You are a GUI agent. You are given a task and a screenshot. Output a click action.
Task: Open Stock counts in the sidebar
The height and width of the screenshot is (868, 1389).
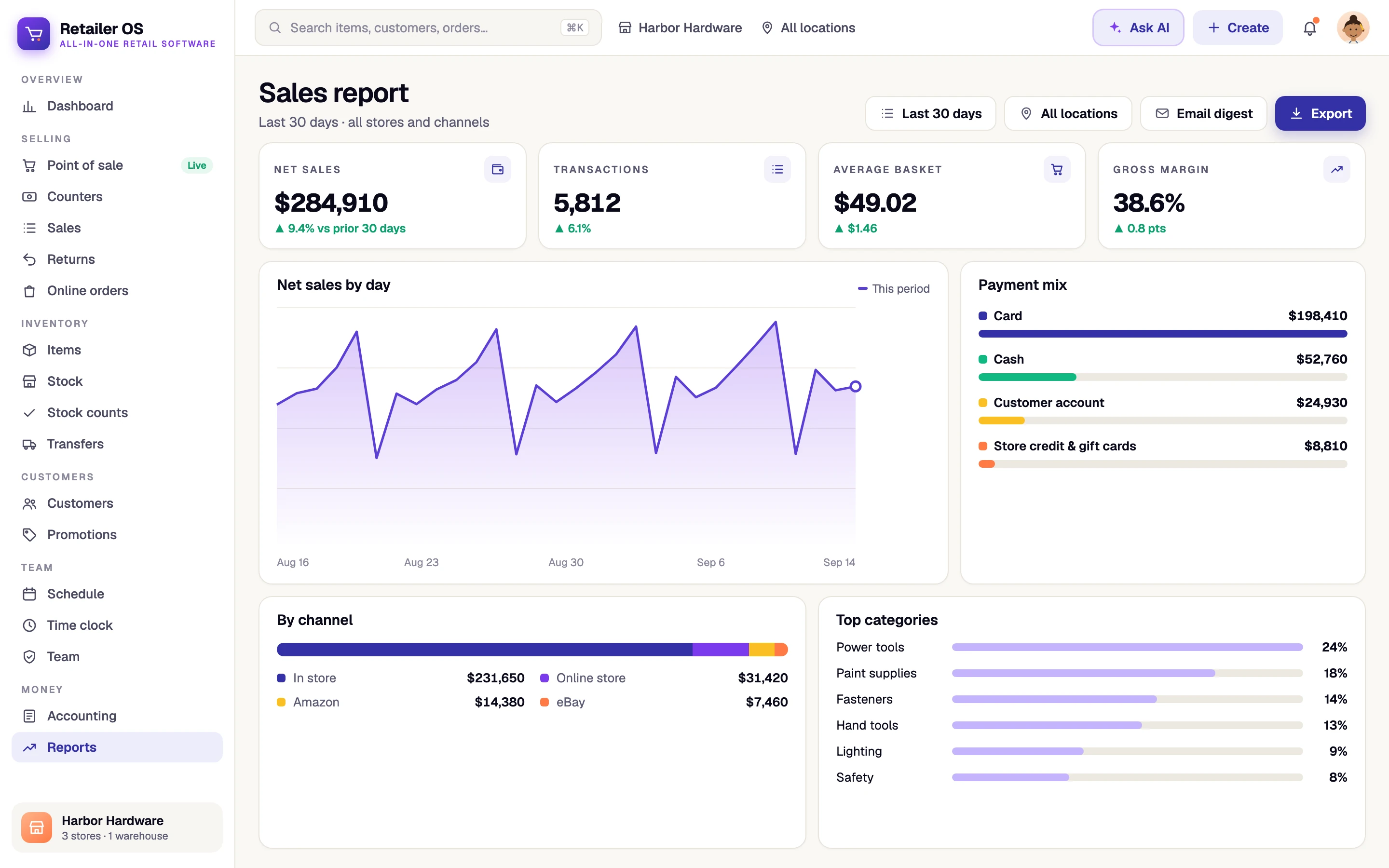117,413
